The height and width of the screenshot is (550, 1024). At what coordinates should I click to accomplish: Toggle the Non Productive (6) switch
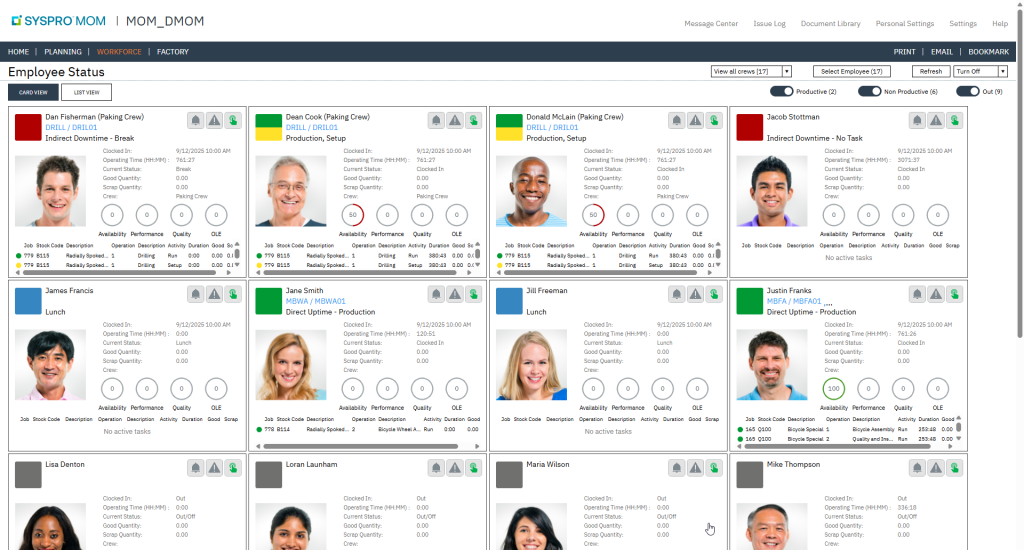pyautogui.click(x=869, y=91)
